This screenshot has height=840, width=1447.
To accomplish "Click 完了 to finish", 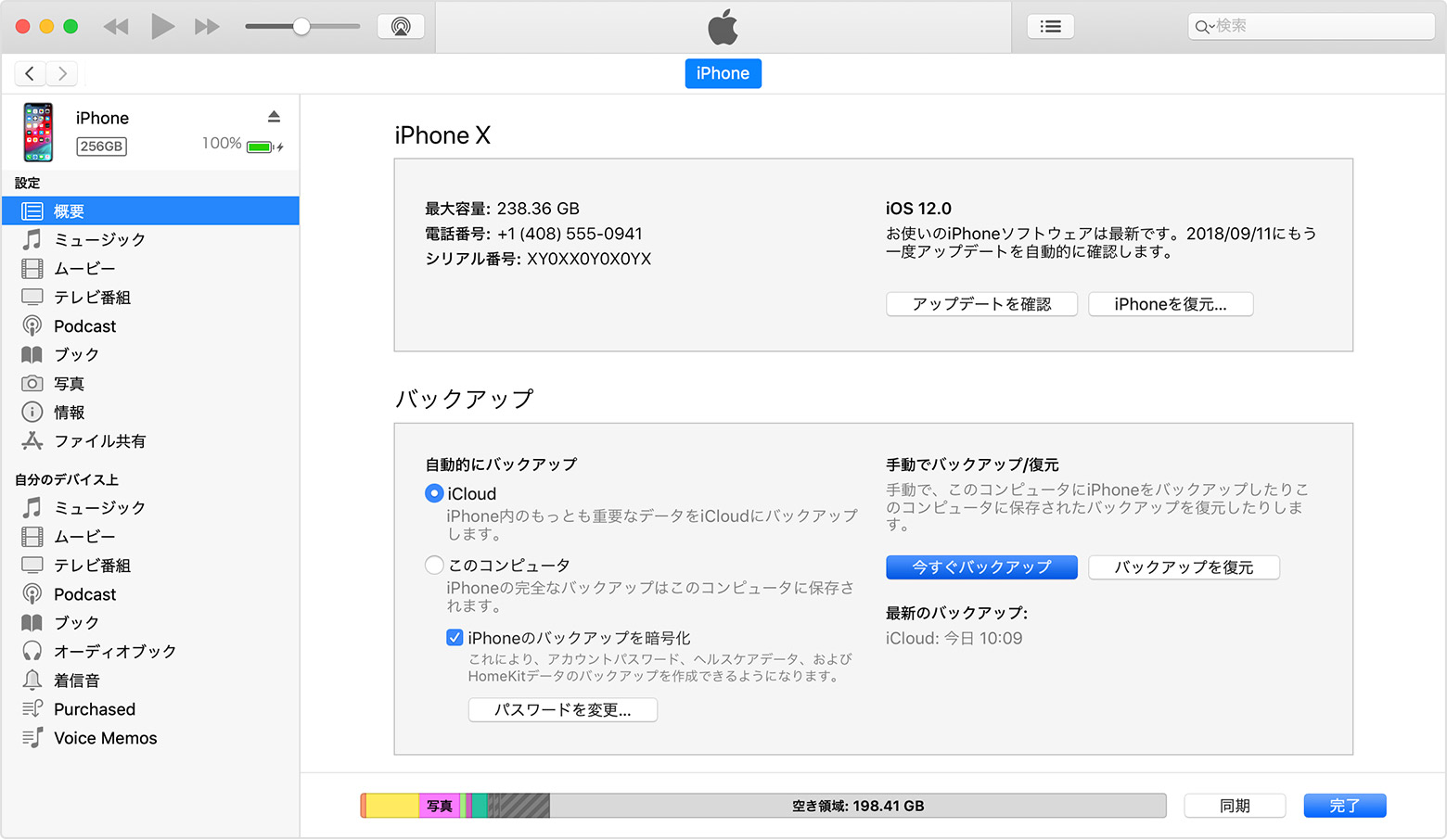I will [1344, 805].
